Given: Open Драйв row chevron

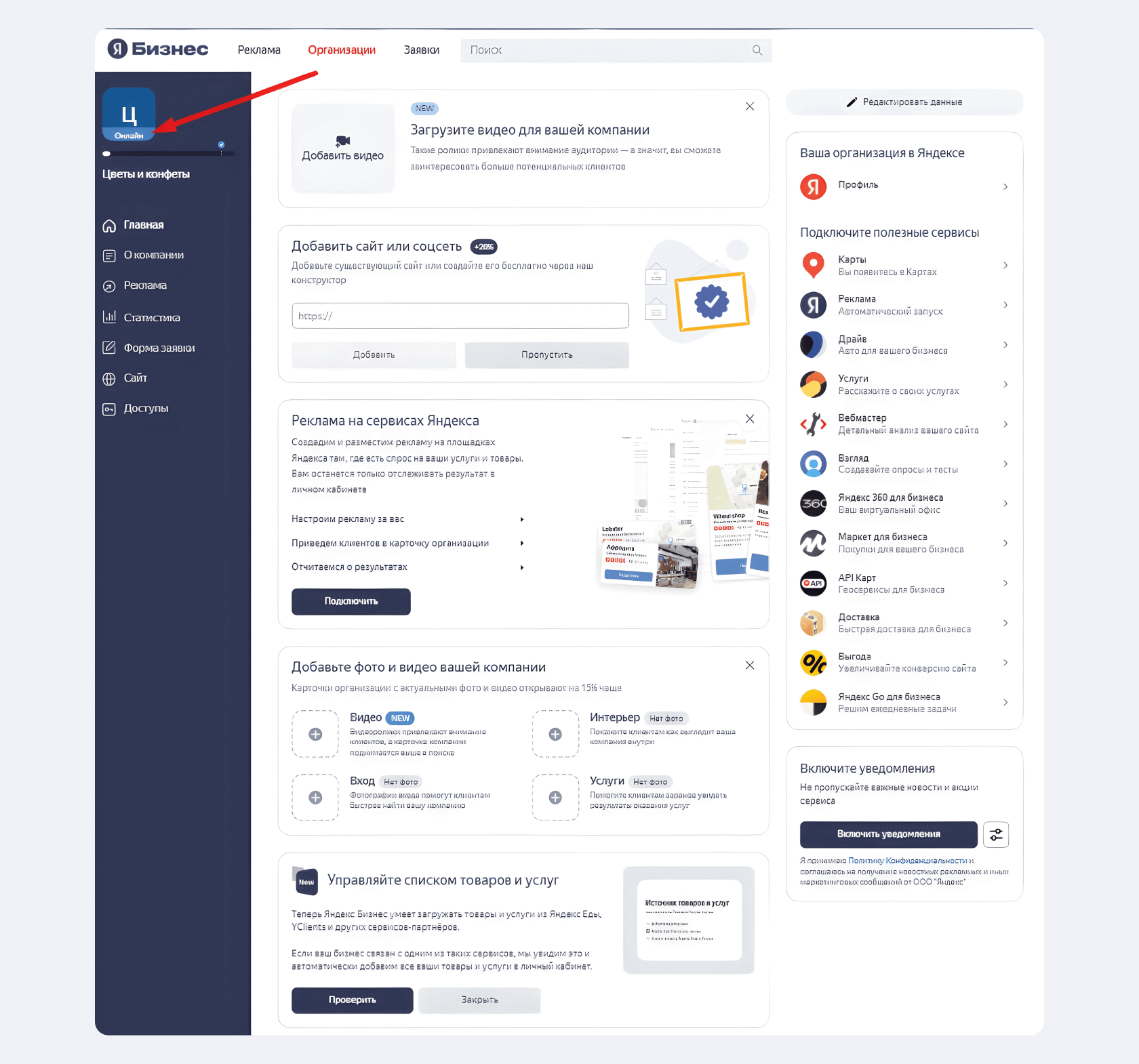Looking at the screenshot, I should (1005, 344).
